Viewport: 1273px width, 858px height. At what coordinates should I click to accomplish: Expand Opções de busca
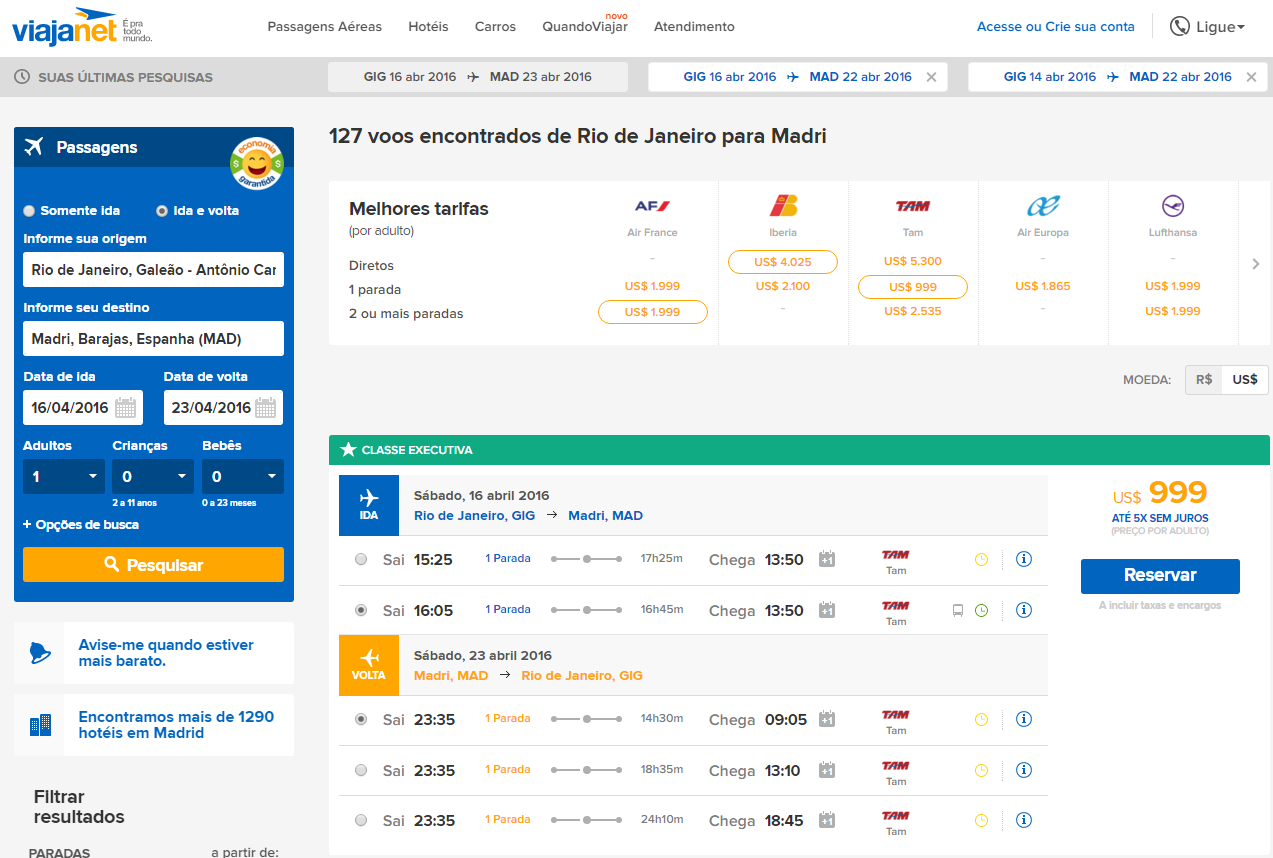pos(81,525)
